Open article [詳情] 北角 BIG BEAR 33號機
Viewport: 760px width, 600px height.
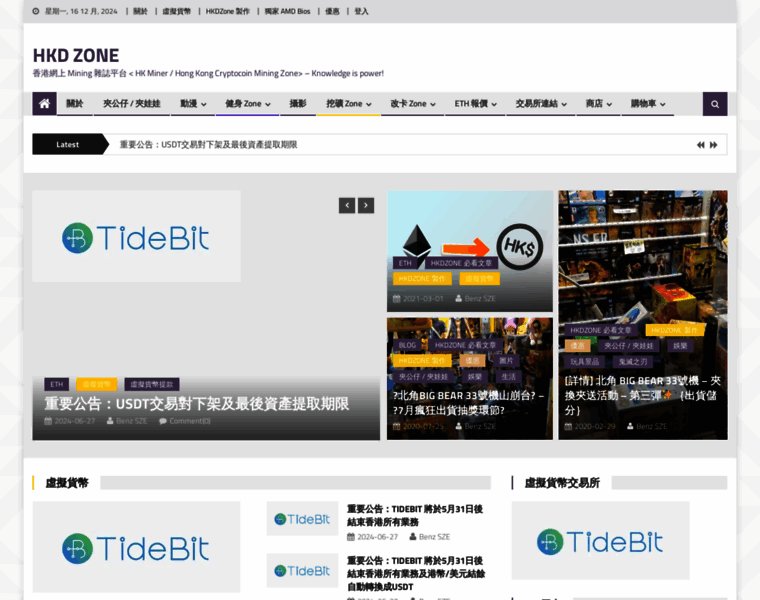[642, 395]
